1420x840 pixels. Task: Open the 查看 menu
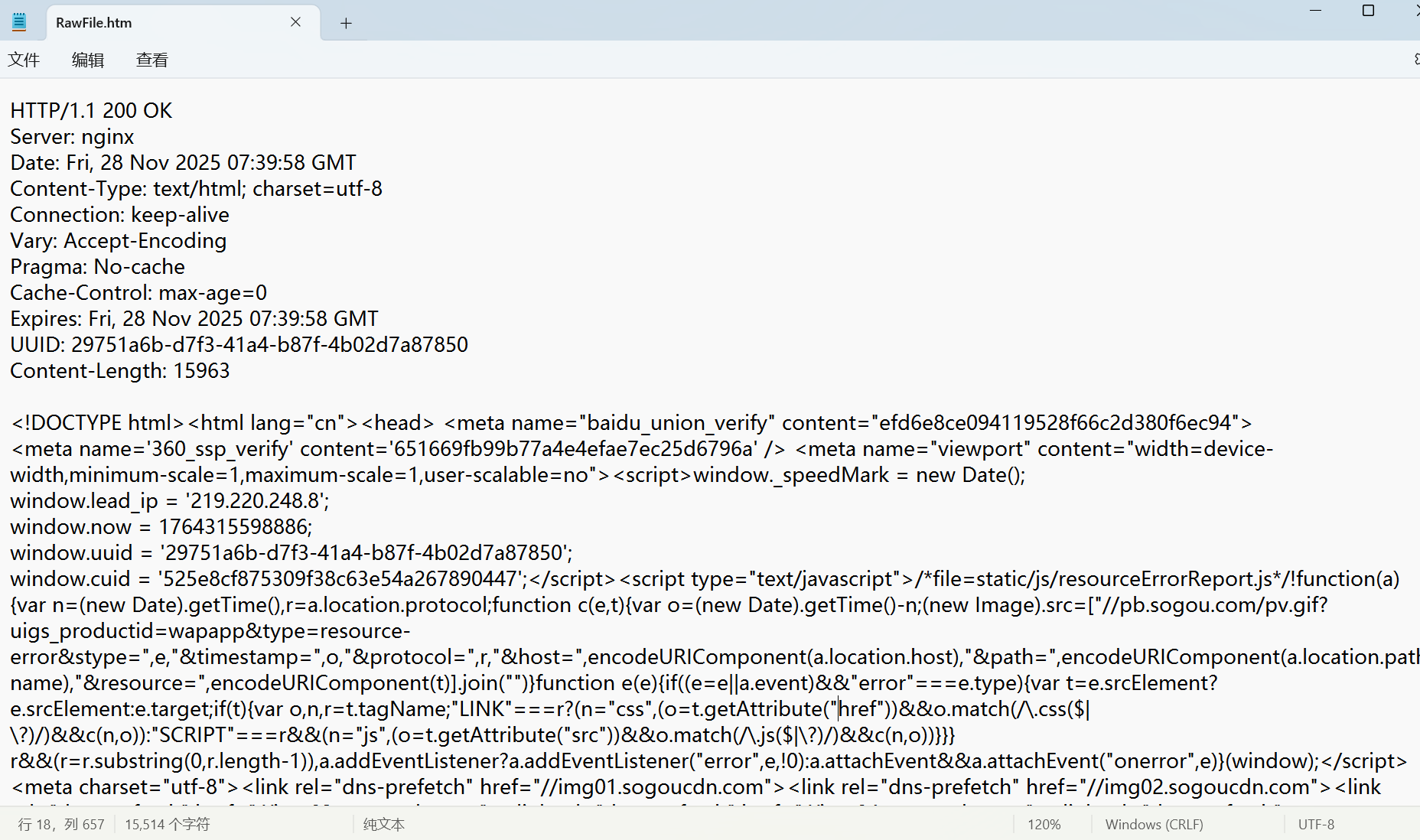[x=151, y=60]
